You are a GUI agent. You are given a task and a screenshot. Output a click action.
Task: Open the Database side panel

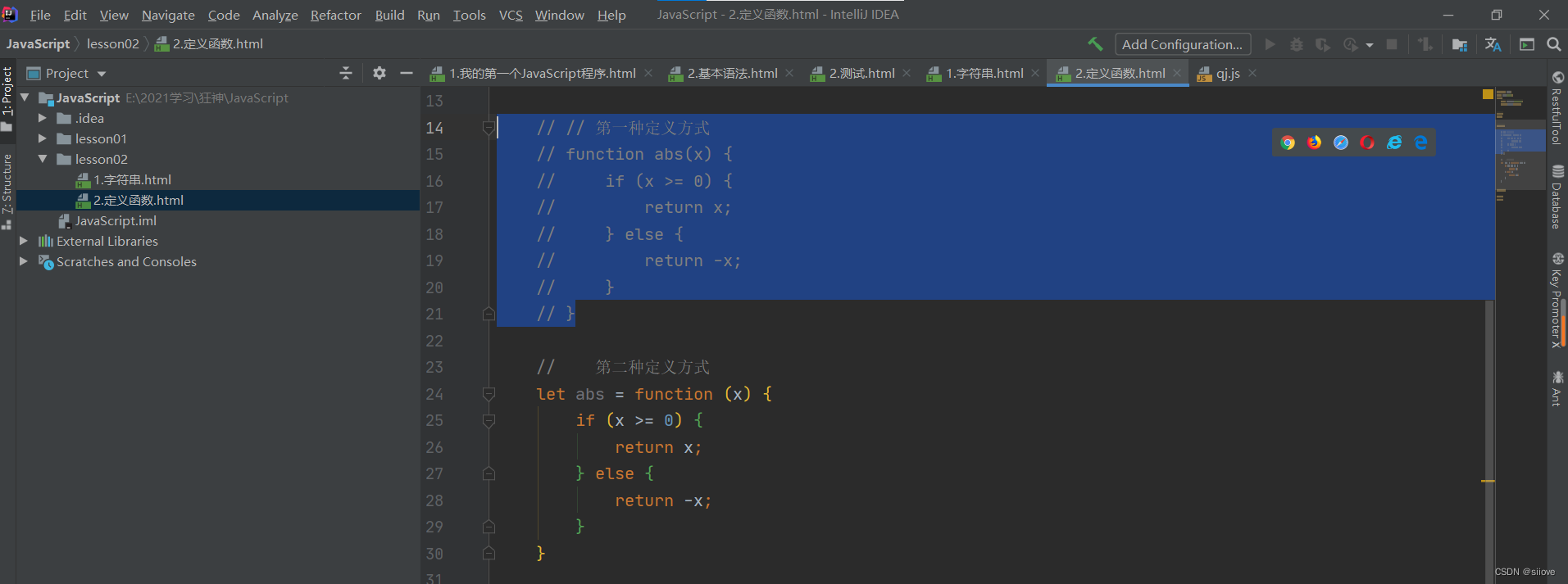(1557, 197)
